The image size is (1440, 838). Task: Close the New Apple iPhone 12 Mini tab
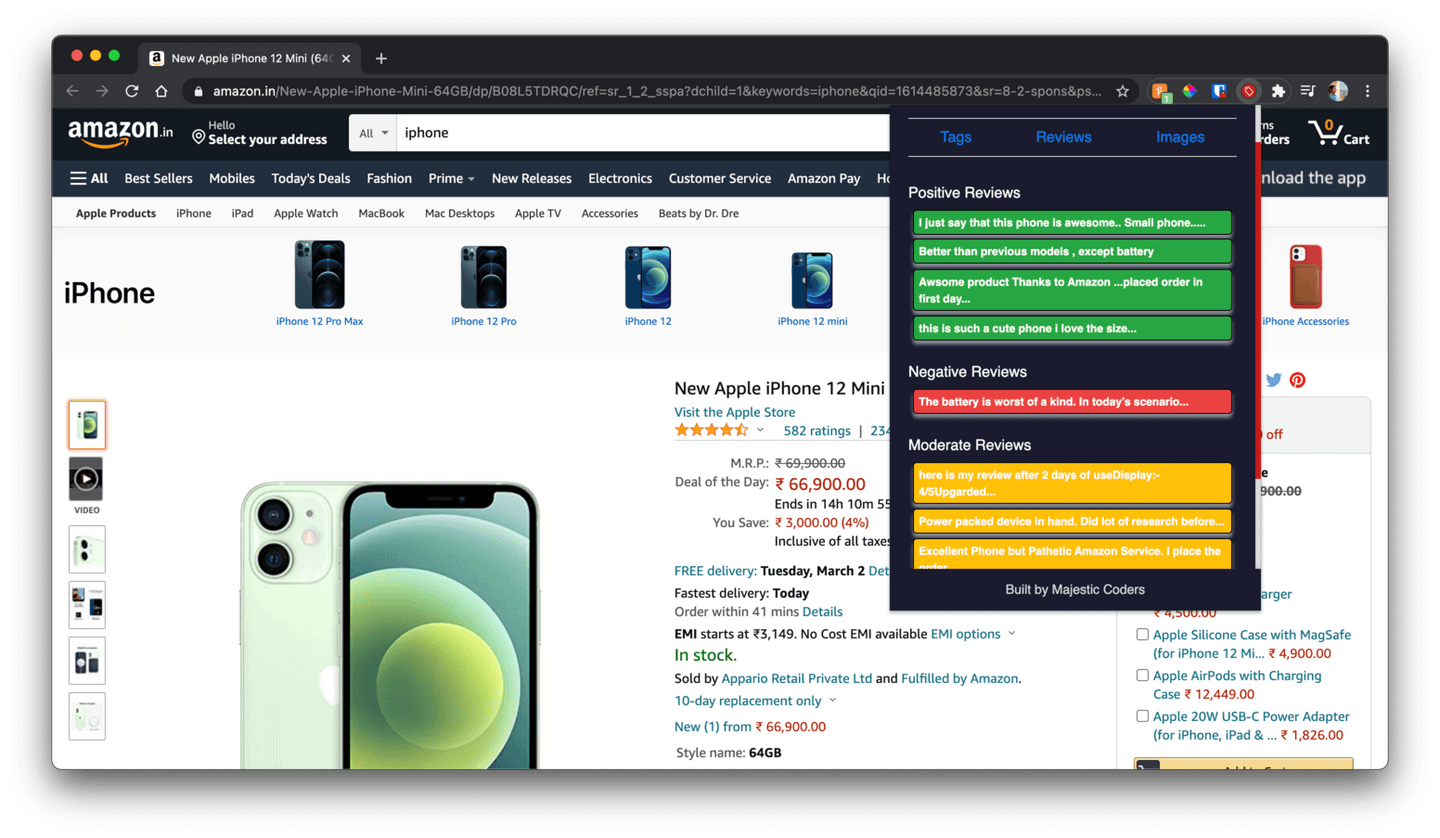tap(346, 58)
